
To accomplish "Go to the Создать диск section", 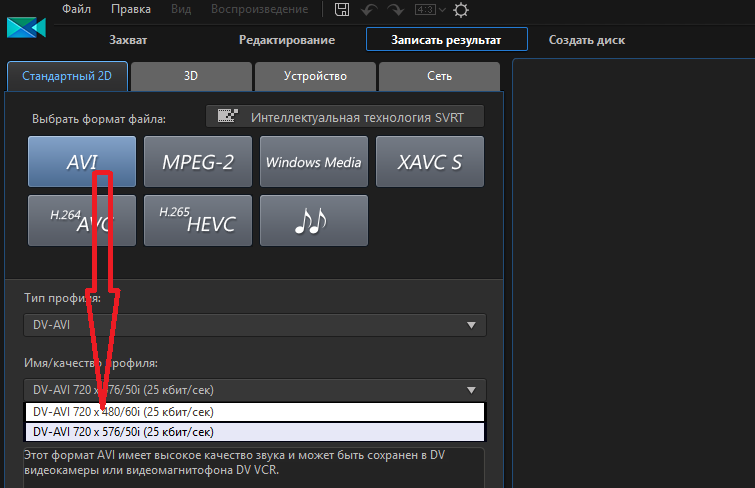I will click(587, 40).
